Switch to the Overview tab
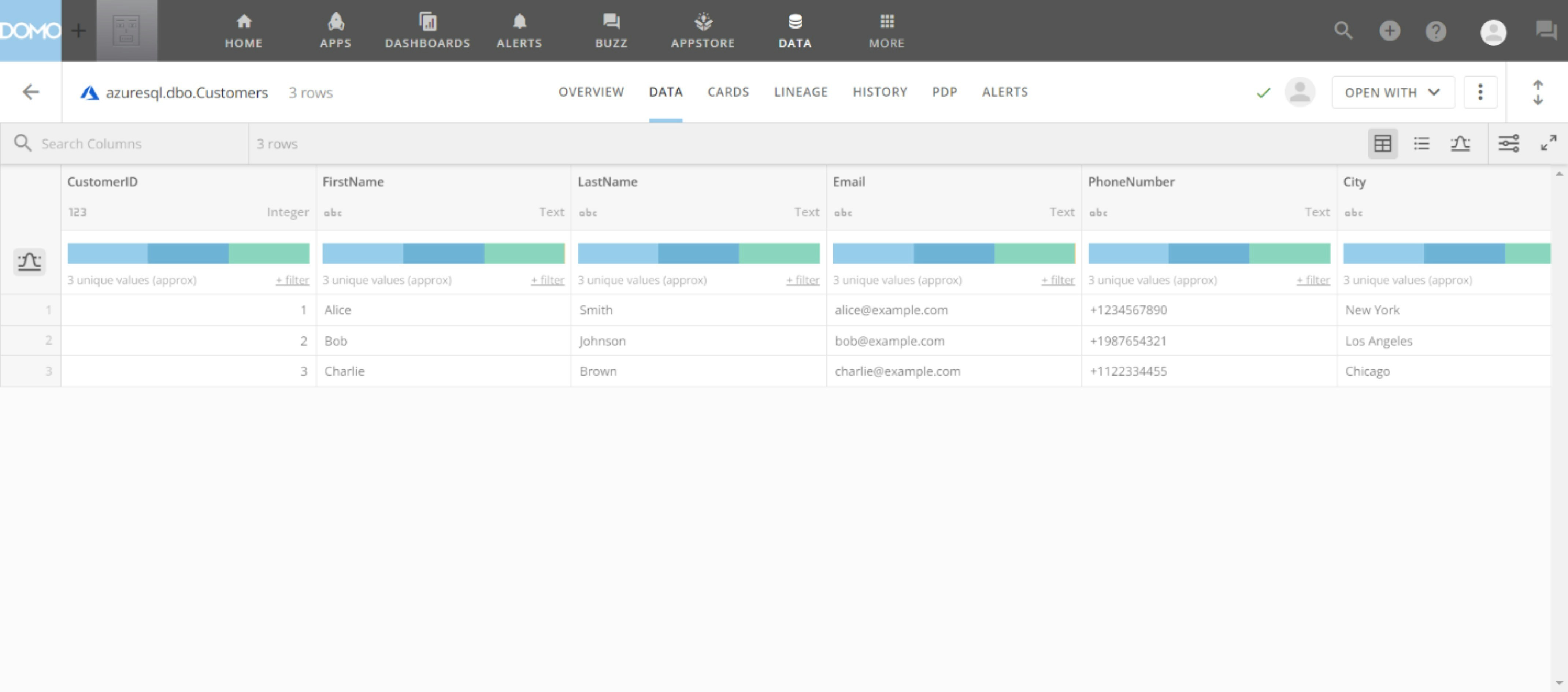 coord(591,92)
